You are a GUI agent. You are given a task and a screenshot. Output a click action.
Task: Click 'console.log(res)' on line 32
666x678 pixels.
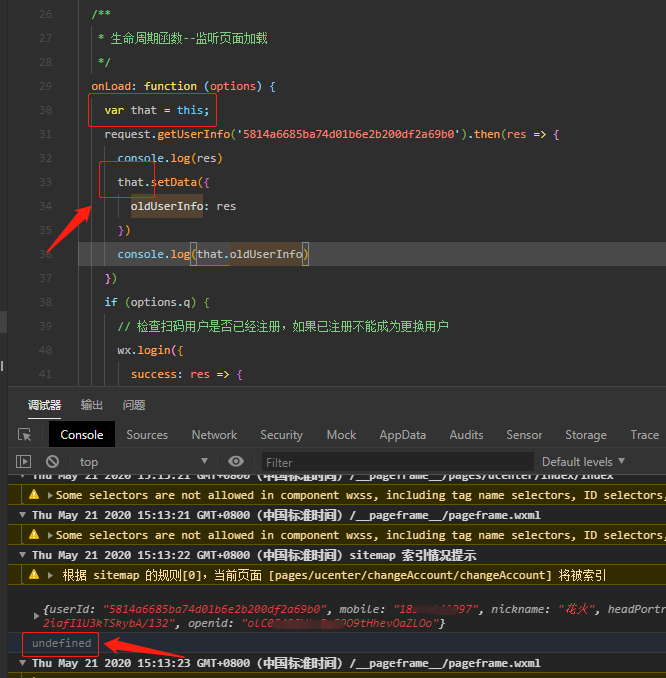pos(170,158)
